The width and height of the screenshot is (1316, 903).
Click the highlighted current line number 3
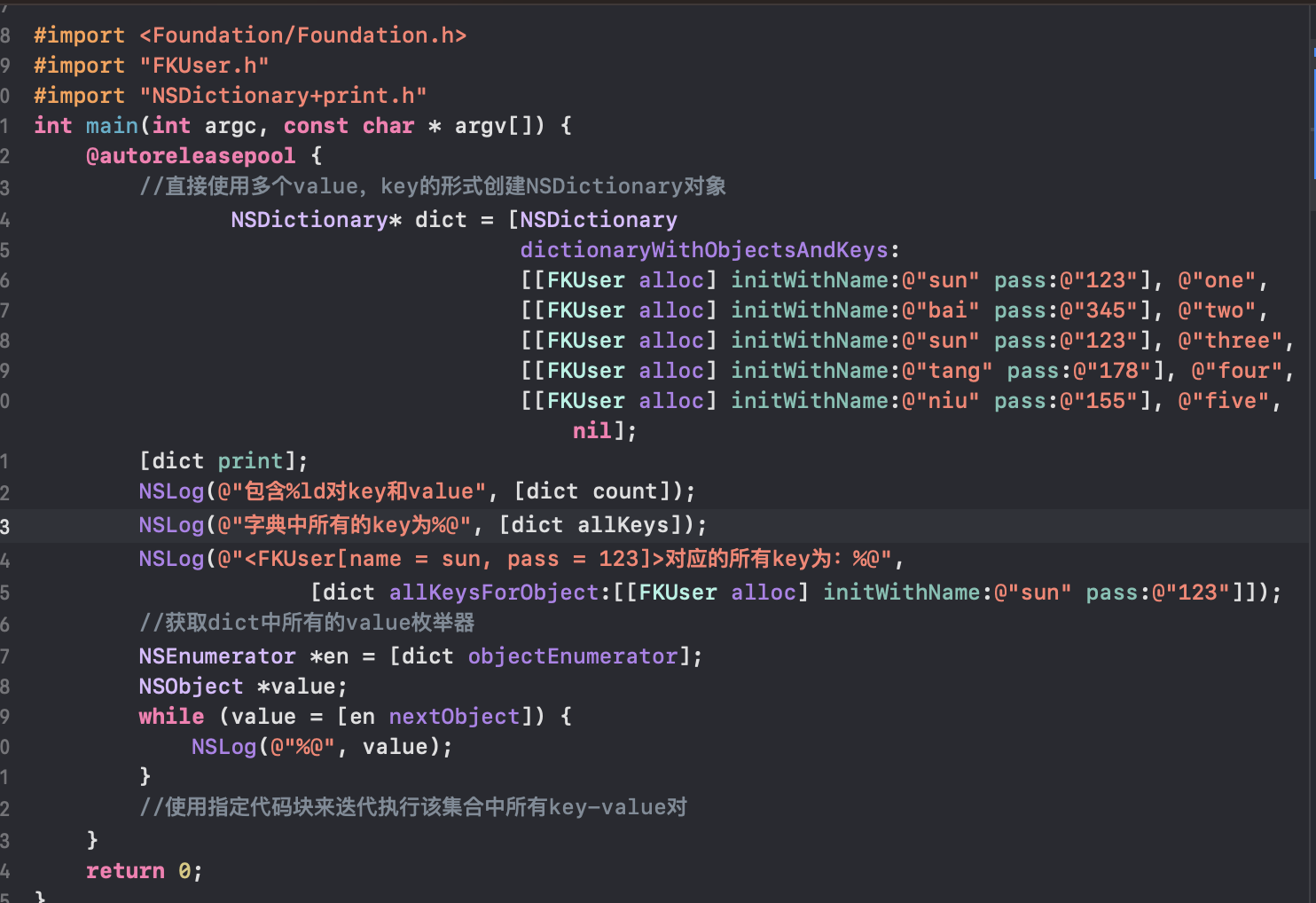coord(5,527)
